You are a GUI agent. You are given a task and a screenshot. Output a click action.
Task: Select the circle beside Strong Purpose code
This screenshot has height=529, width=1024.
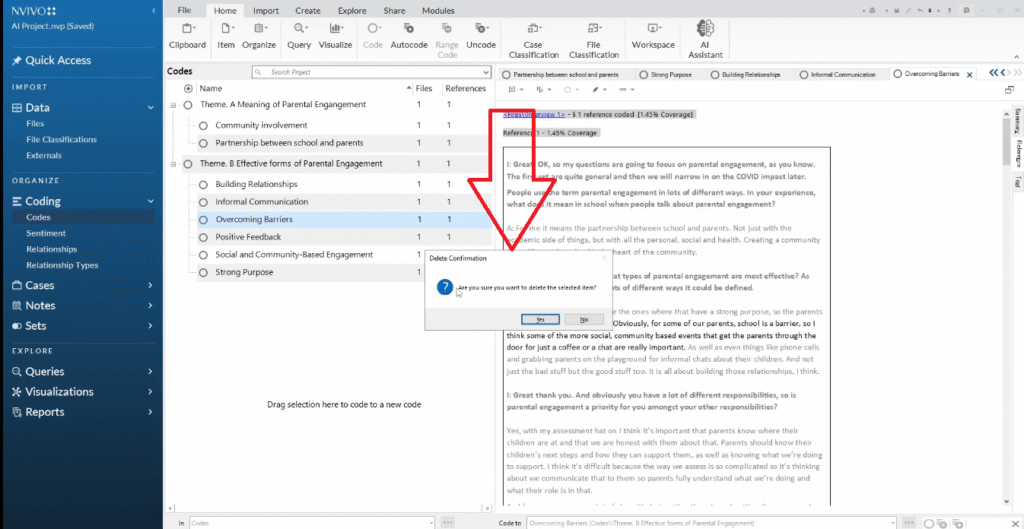pos(203,272)
